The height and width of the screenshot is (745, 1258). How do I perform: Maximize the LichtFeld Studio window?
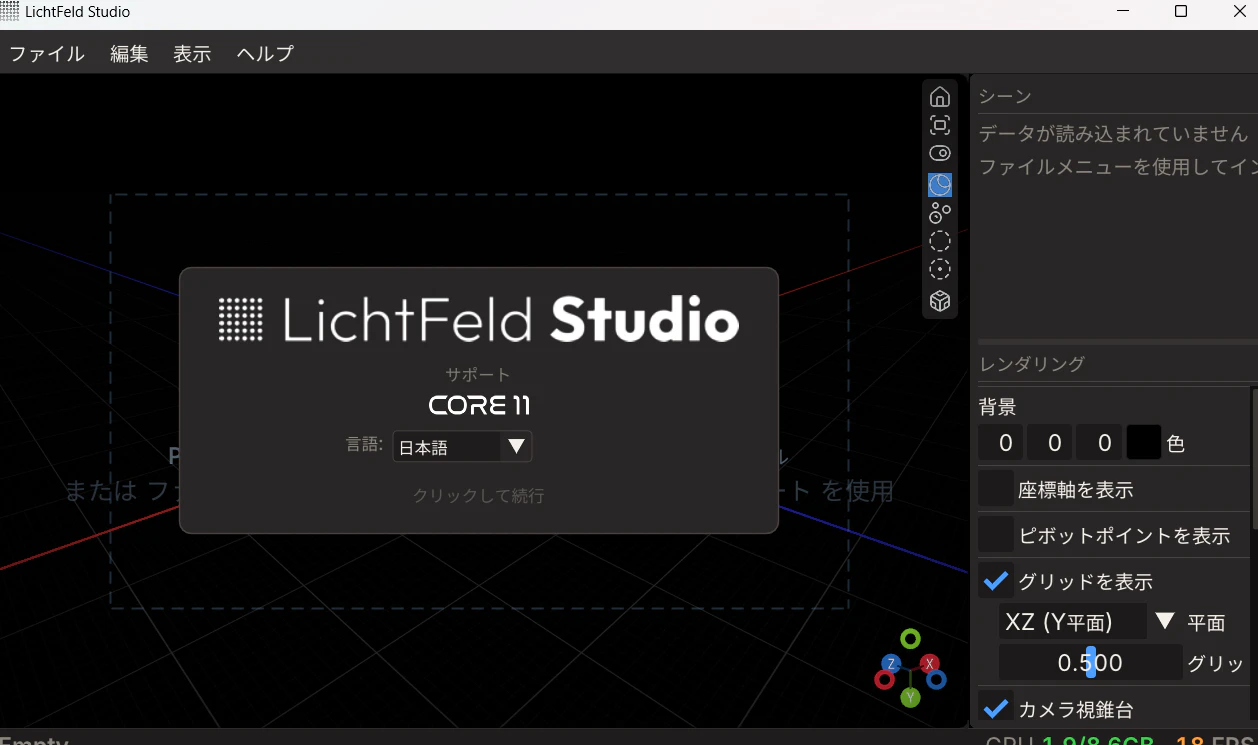(x=1181, y=12)
